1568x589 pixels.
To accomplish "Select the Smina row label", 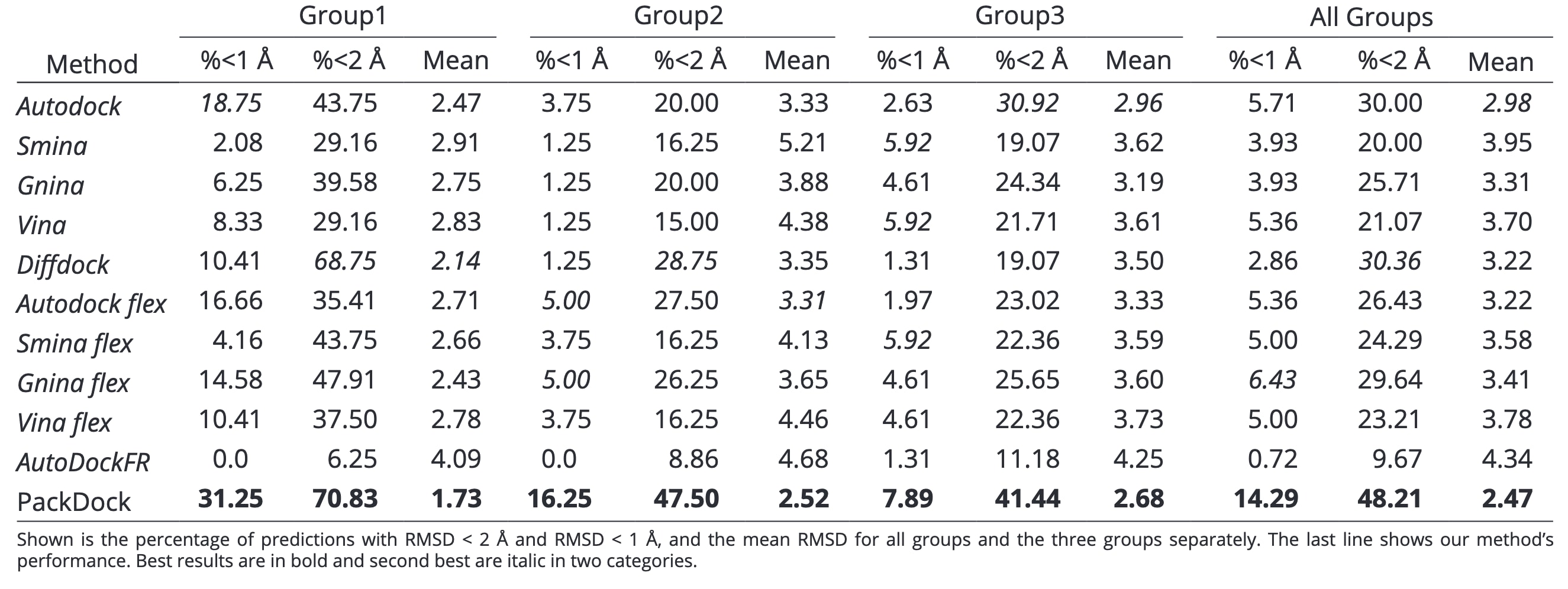I will (52, 146).
